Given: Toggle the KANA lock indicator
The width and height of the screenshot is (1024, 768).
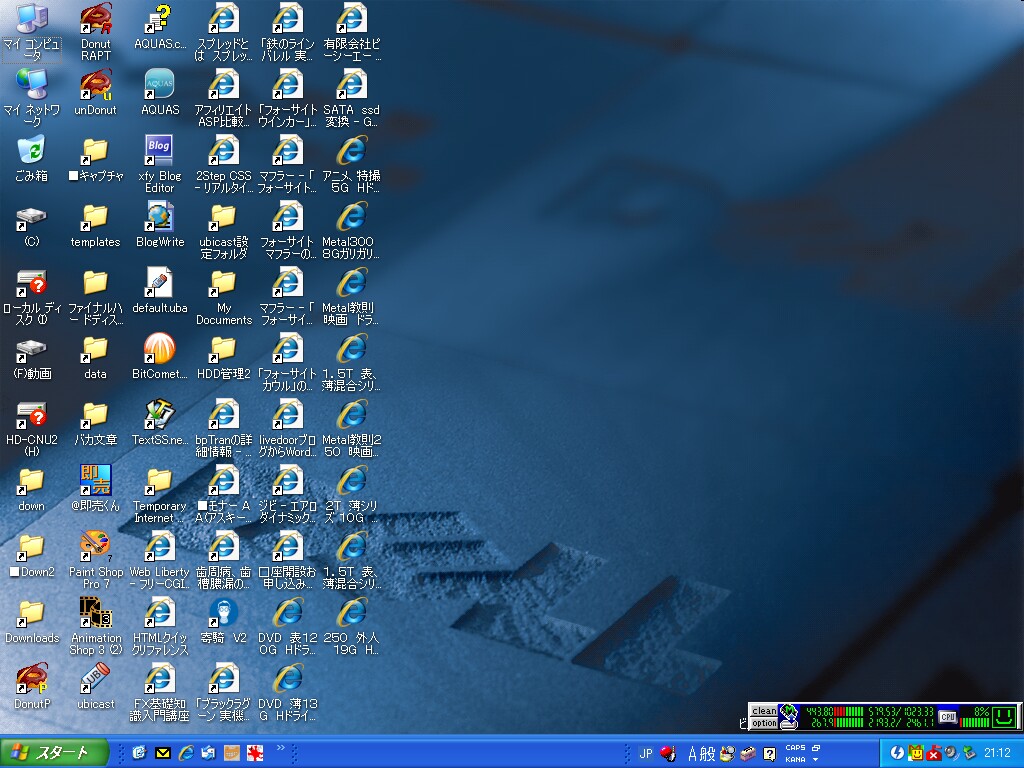Looking at the screenshot, I should (x=795, y=759).
